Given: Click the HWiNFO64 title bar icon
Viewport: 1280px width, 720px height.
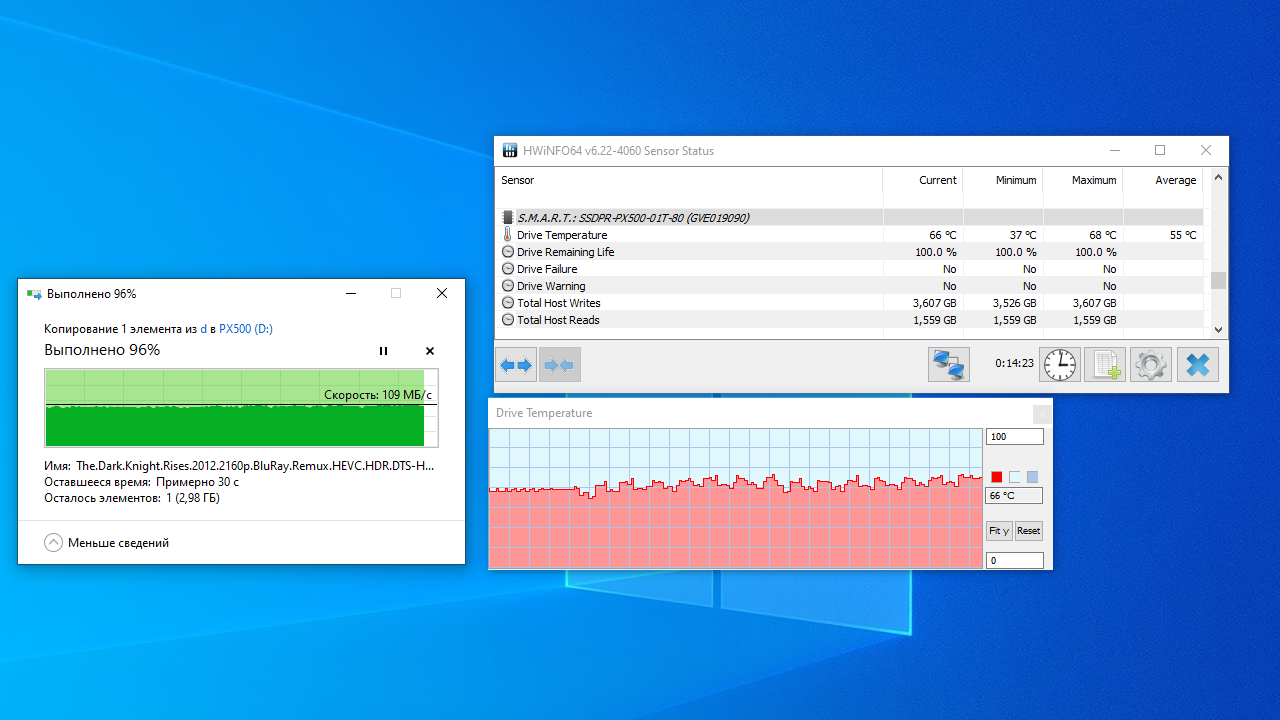Looking at the screenshot, I should (x=510, y=151).
